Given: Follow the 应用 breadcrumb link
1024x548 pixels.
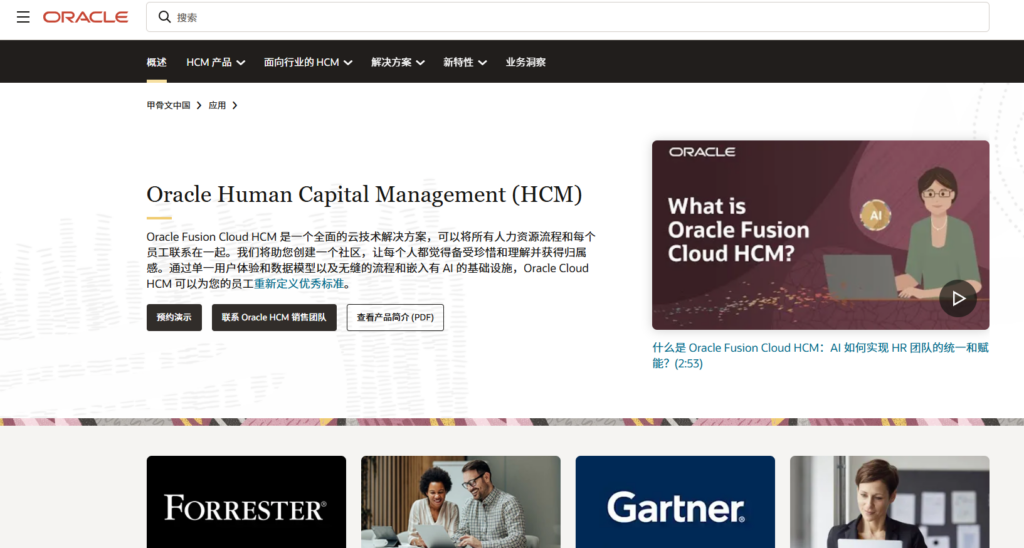Looking at the screenshot, I should [x=217, y=105].
